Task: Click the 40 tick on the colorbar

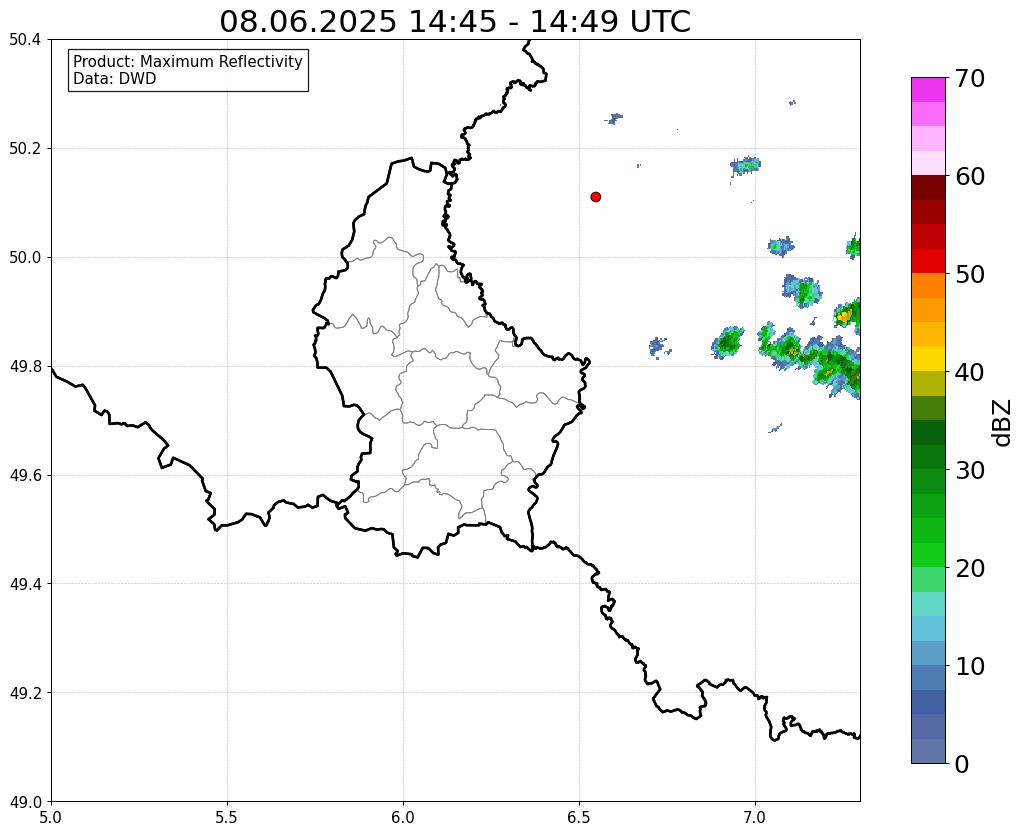Action: tap(970, 372)
